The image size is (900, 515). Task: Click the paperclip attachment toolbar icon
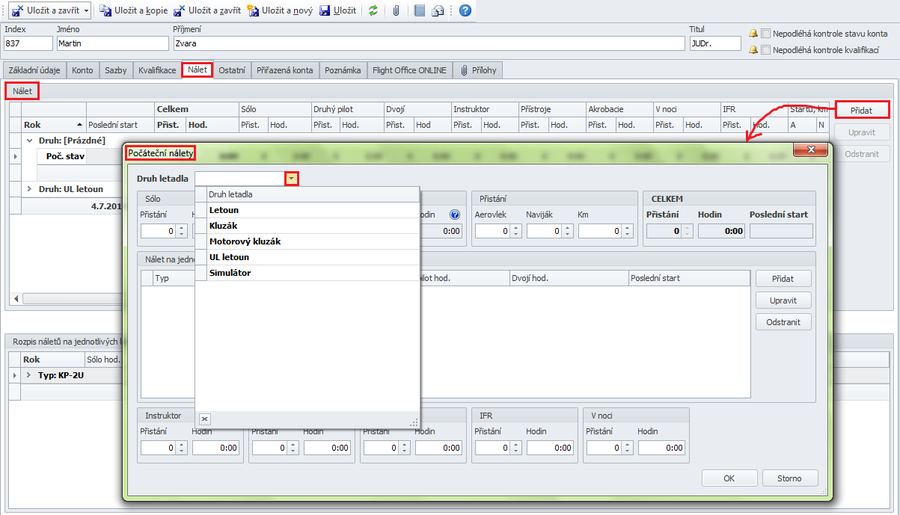click(x=396, y=10)
